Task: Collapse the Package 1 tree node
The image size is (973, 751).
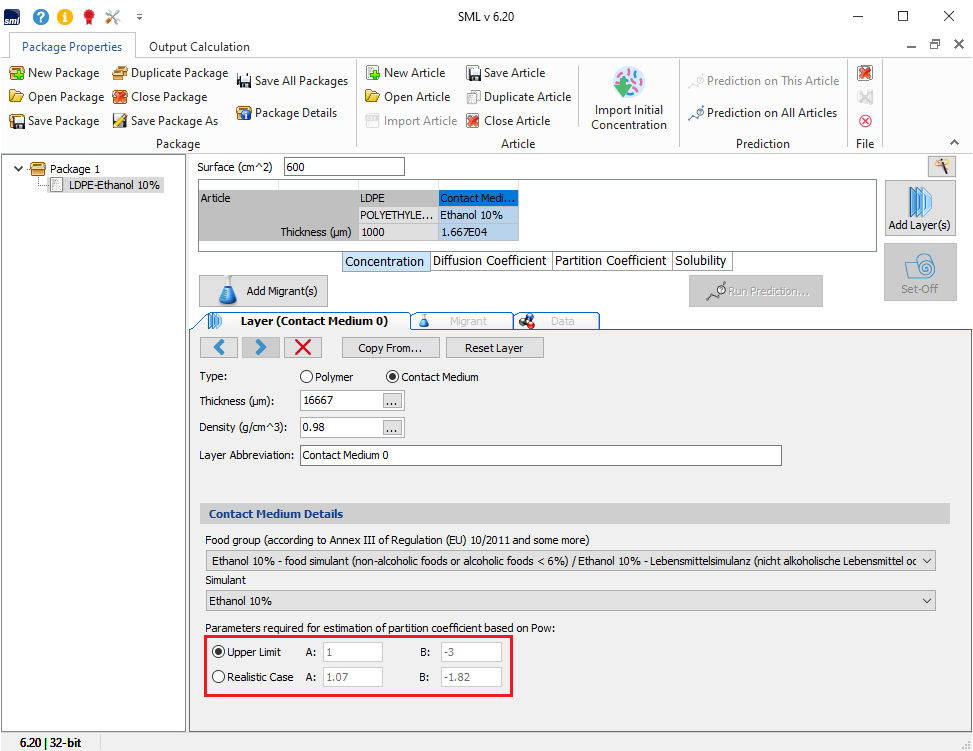Action: 18,169
